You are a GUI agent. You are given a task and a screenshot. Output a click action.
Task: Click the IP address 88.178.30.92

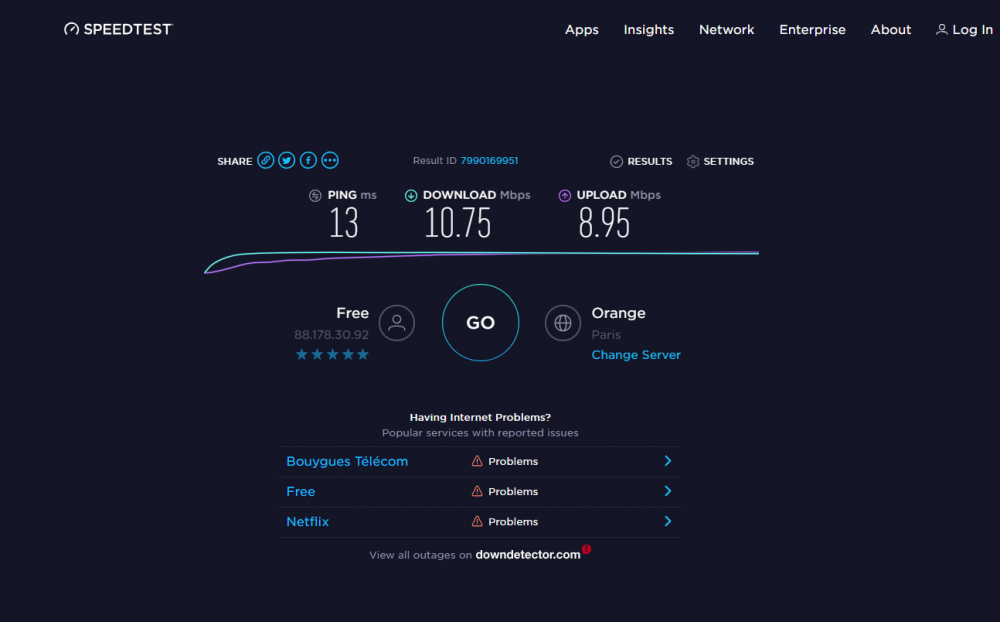point(331,334)
